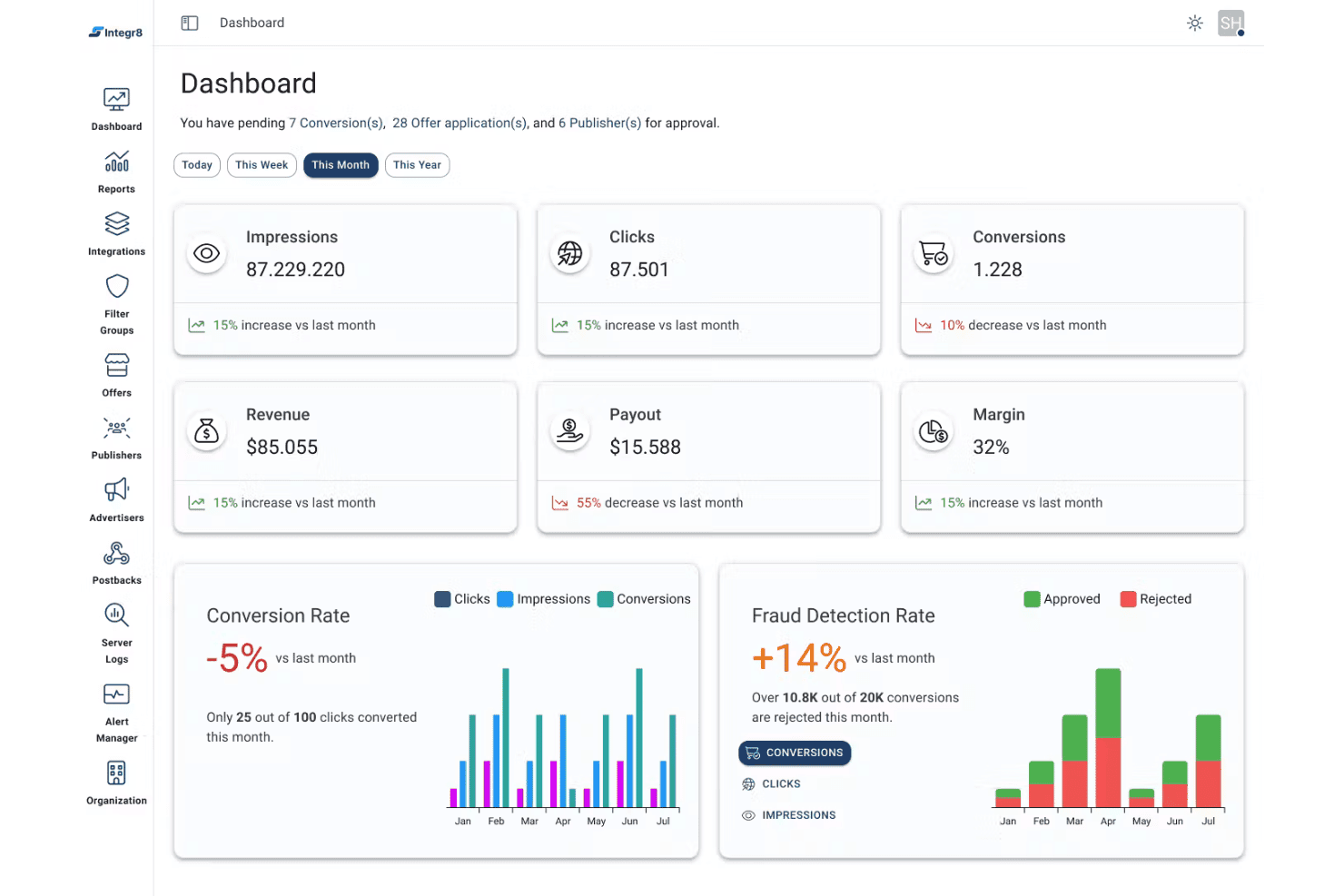This screenshot has height=896, width=1344.
Task: Select the This Month range
Action: point(341,165)
